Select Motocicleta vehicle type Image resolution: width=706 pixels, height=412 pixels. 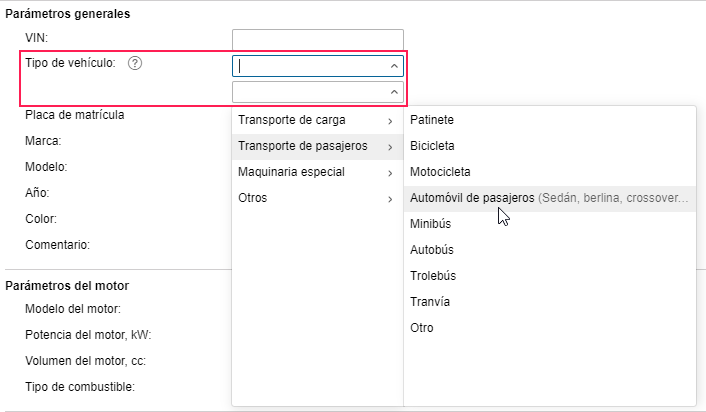click(x=440, y=172)
